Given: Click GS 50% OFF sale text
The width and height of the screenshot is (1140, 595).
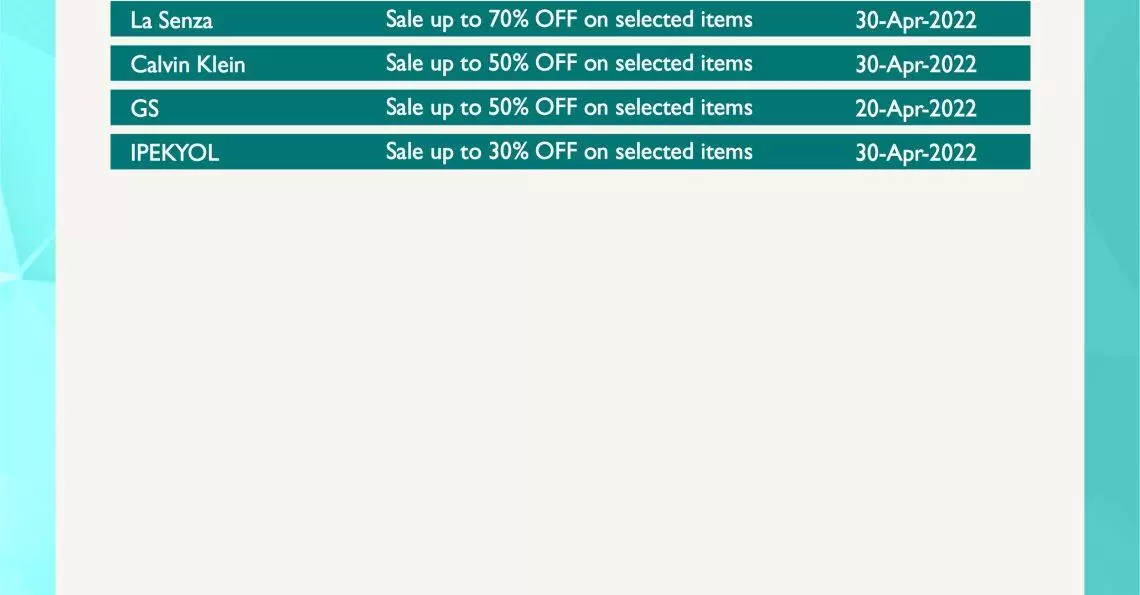Looking at the screenshot, I should pos(569,108).
